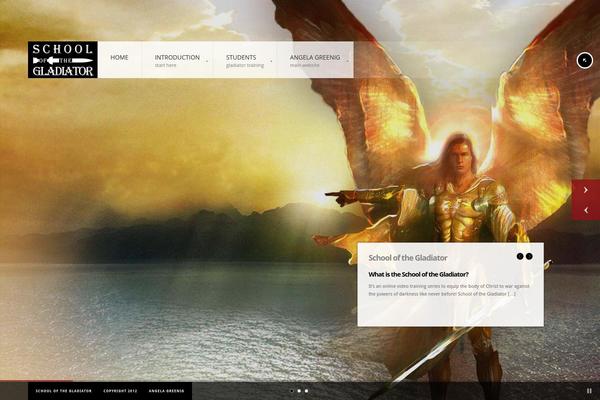Select the second slide indicator dot

coord(299,391)
